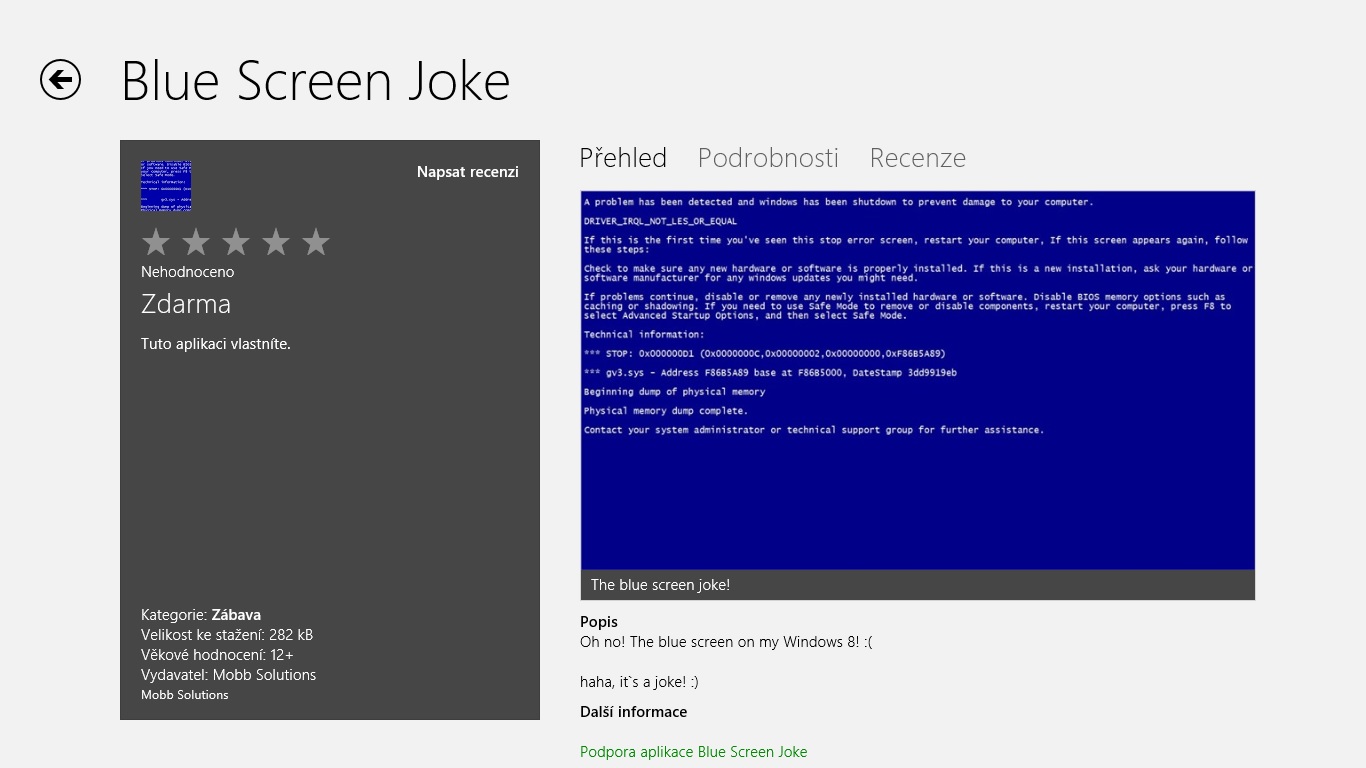1366x768 pixels.
Task: Open the Blue Screen Joke app icon
Action: [166, 186]
